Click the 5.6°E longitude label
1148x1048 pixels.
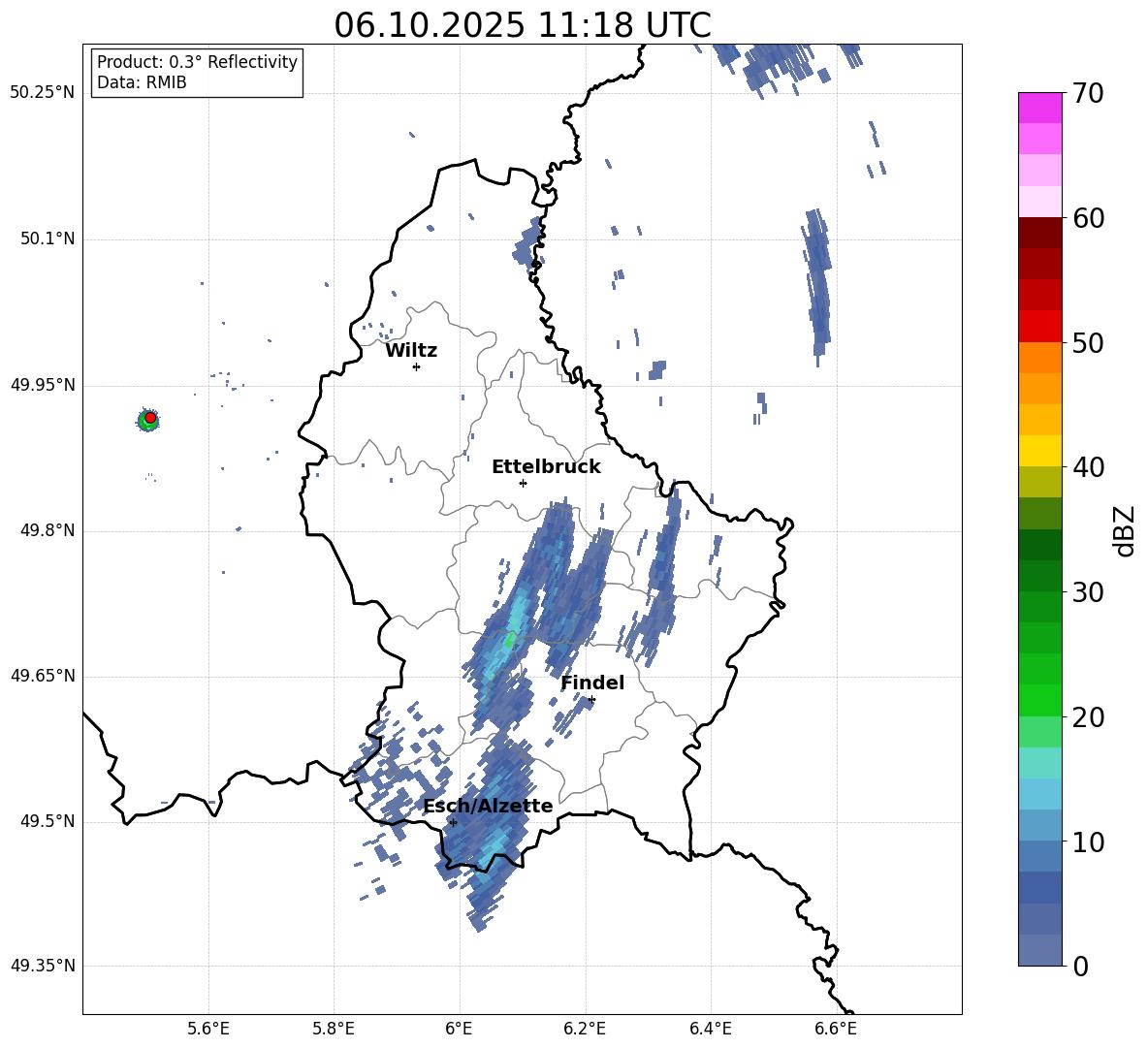coord(208,1029)
